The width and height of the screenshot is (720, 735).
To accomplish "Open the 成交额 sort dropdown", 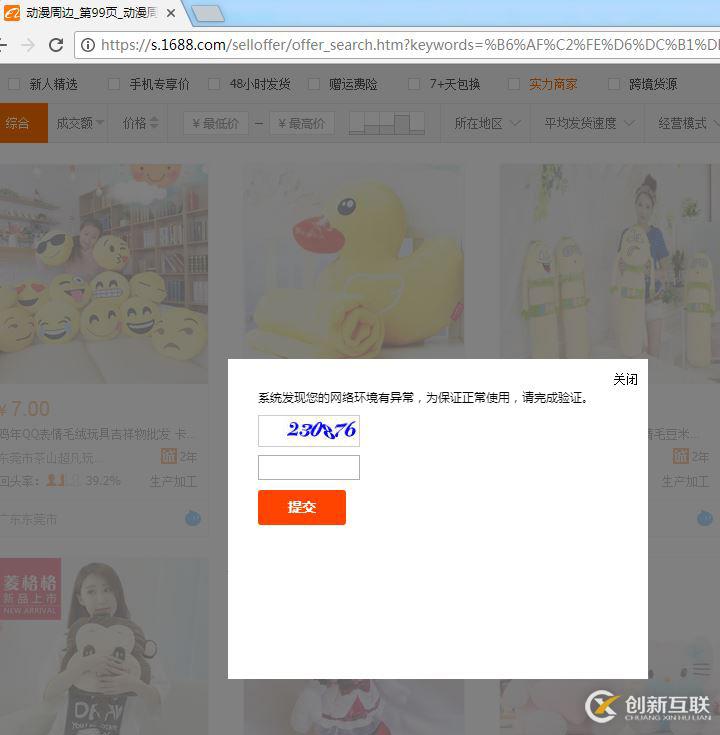I will 80,123.
